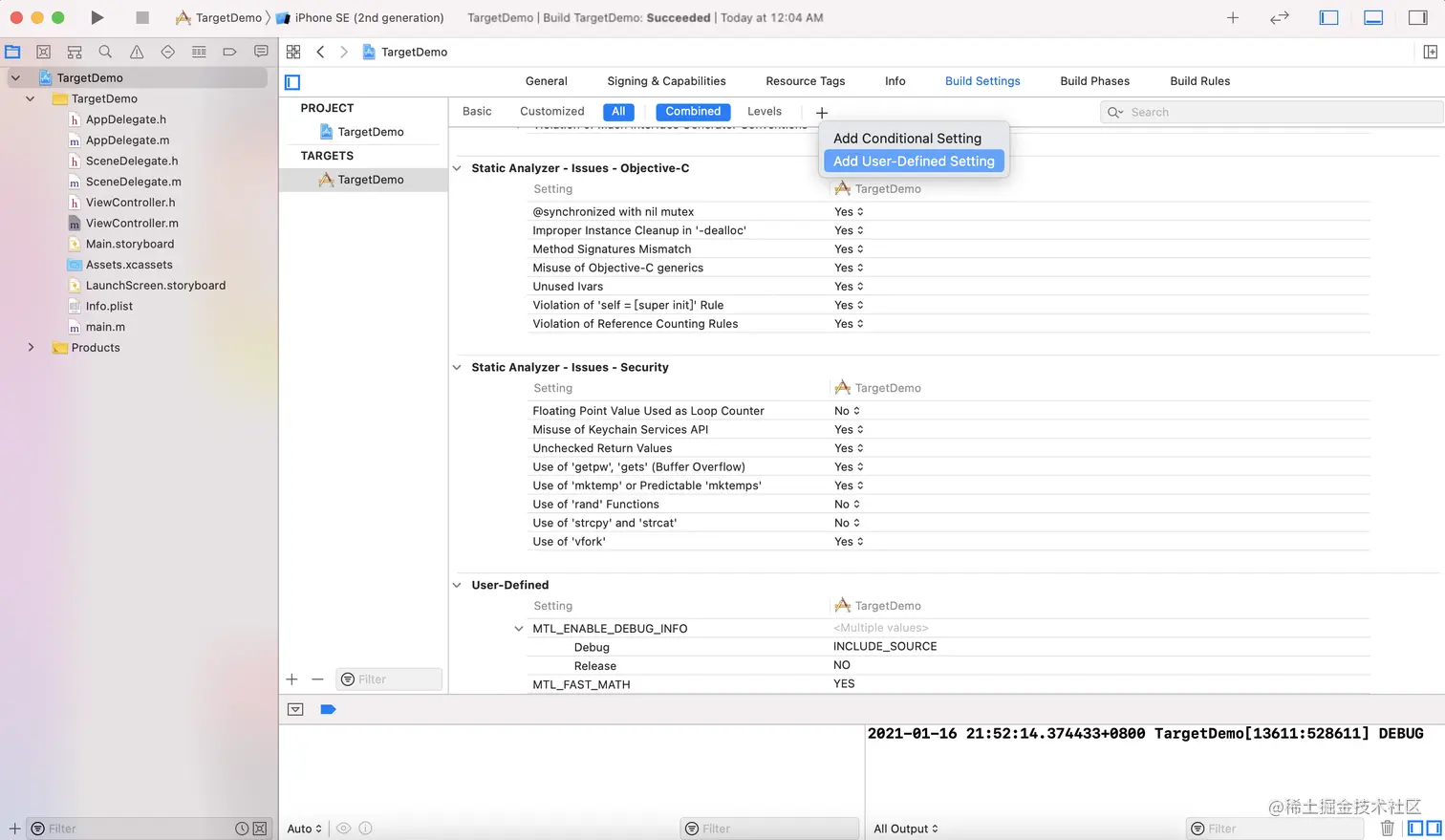Open the All Output console menu
Image resolution: width=1445 pixels, height=840 pixels.
[906, 829]
